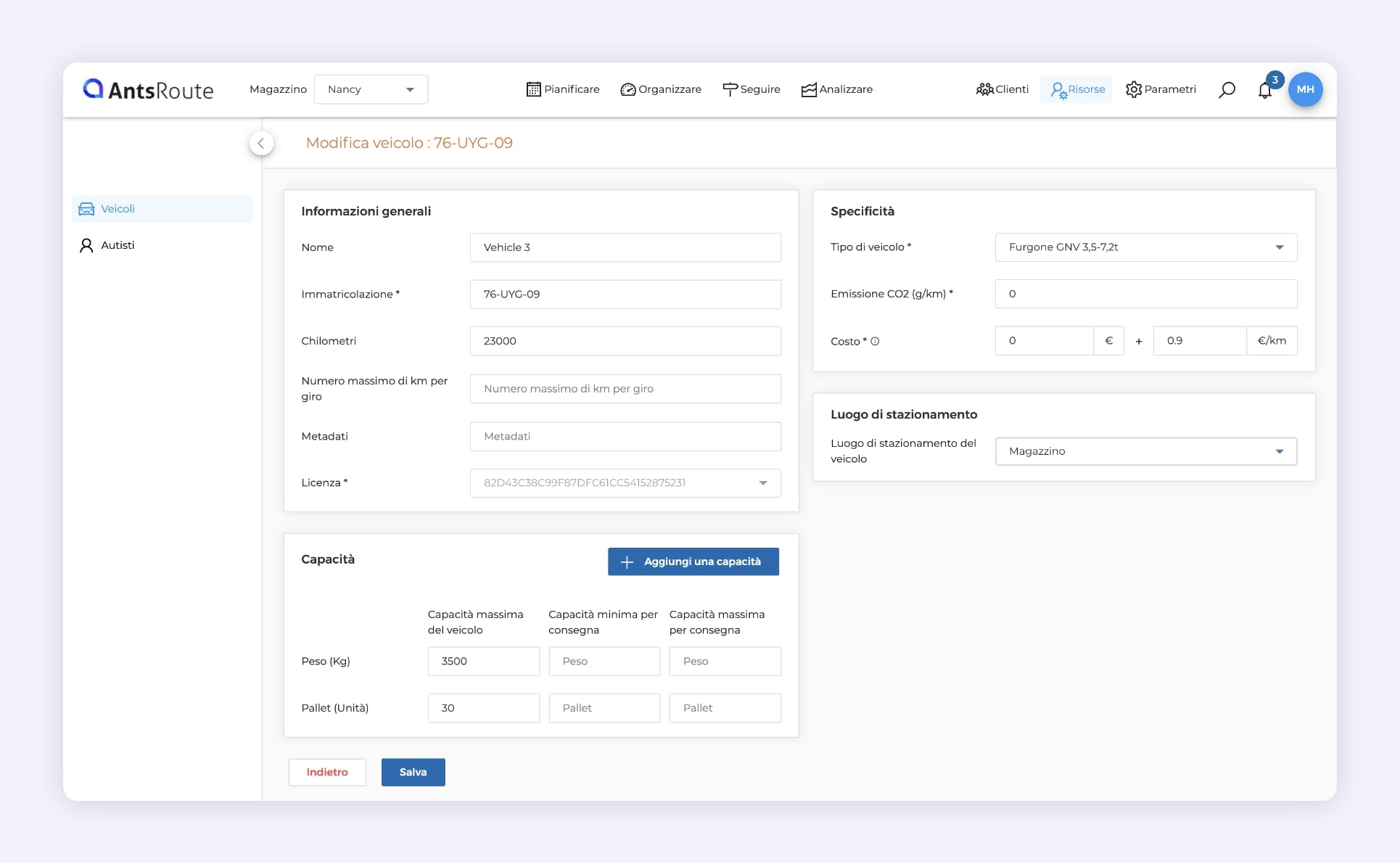Open the Magazzino Nancy dropdown
The width and height of the screenshot is (1400, 864).
pos(371,89)
